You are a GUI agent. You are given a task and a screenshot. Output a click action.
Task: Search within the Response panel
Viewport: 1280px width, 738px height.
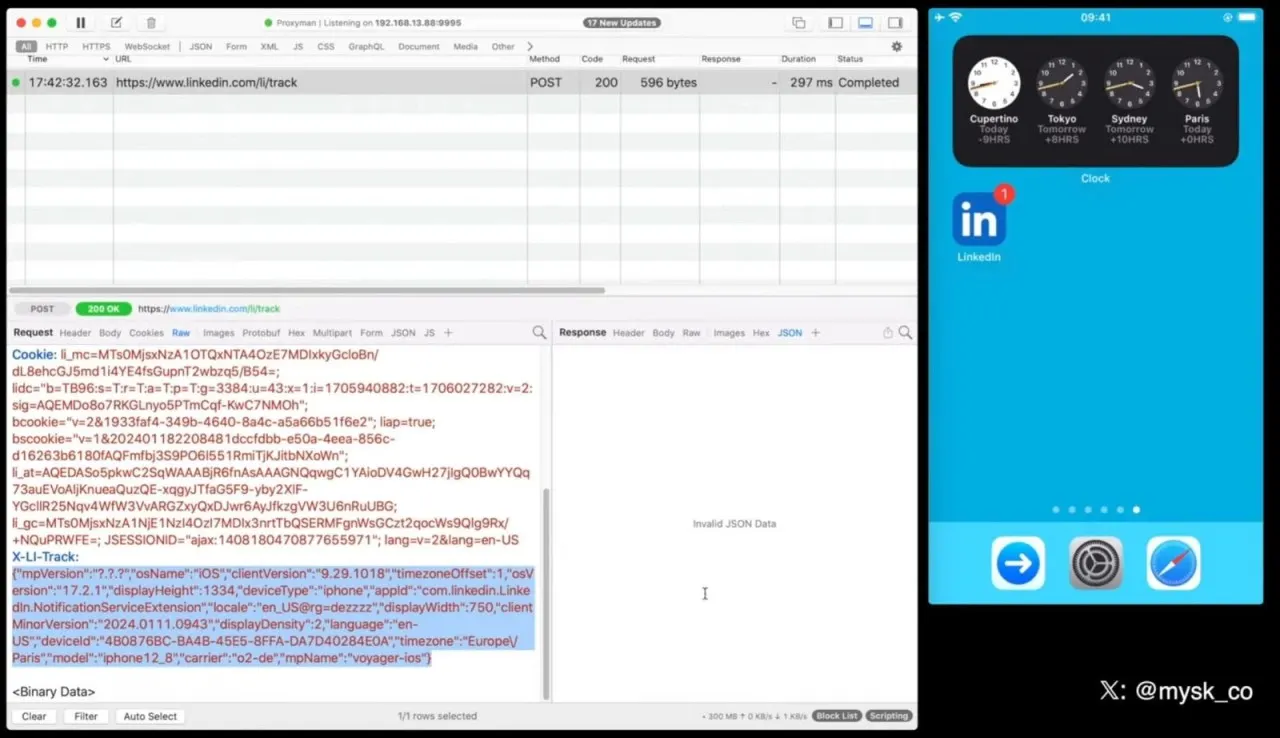click(905, 332)
